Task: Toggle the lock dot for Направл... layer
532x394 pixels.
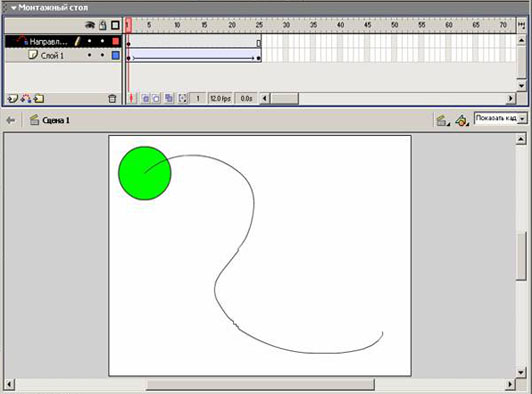Action: pos(102,41)
